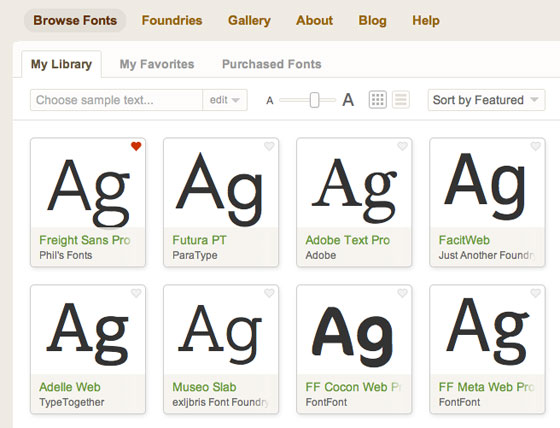Open the Gallery navigation item
Viewport: 560px width, 428px height.
click(249, 20)
